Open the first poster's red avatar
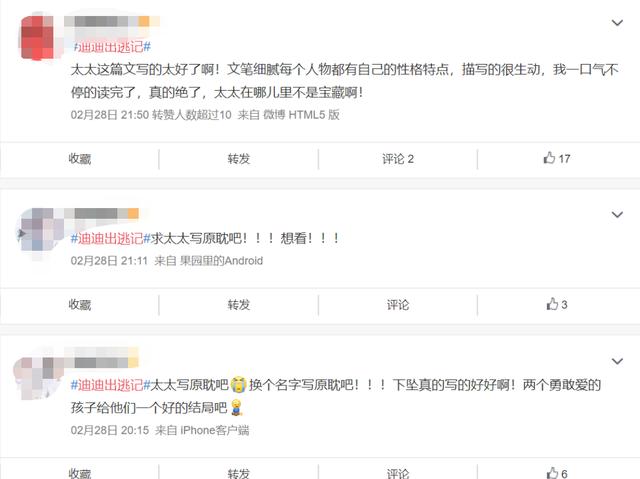The width and height of the screenshot is (640, 479). click(x=37, y=37)
